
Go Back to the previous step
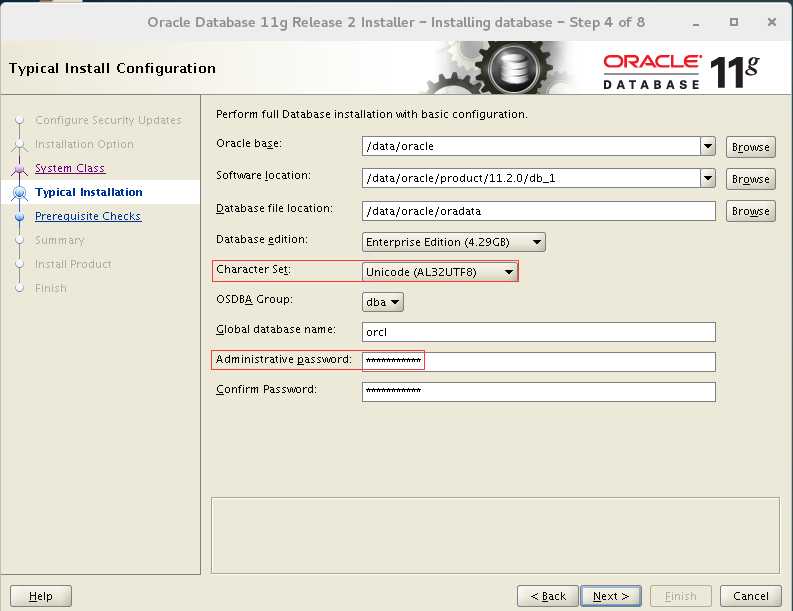548,596
